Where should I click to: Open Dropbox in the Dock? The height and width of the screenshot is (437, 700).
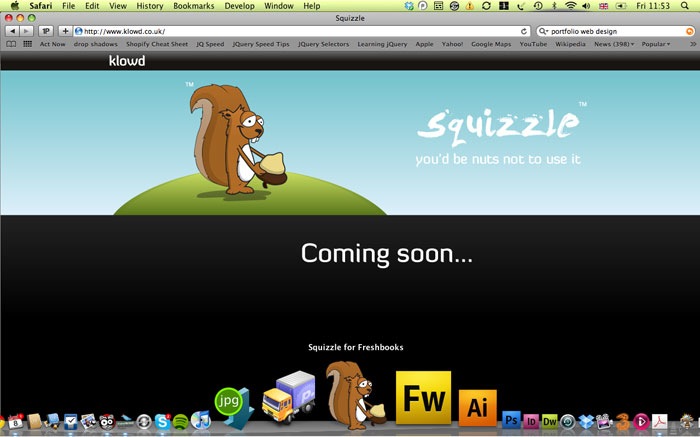586,421
